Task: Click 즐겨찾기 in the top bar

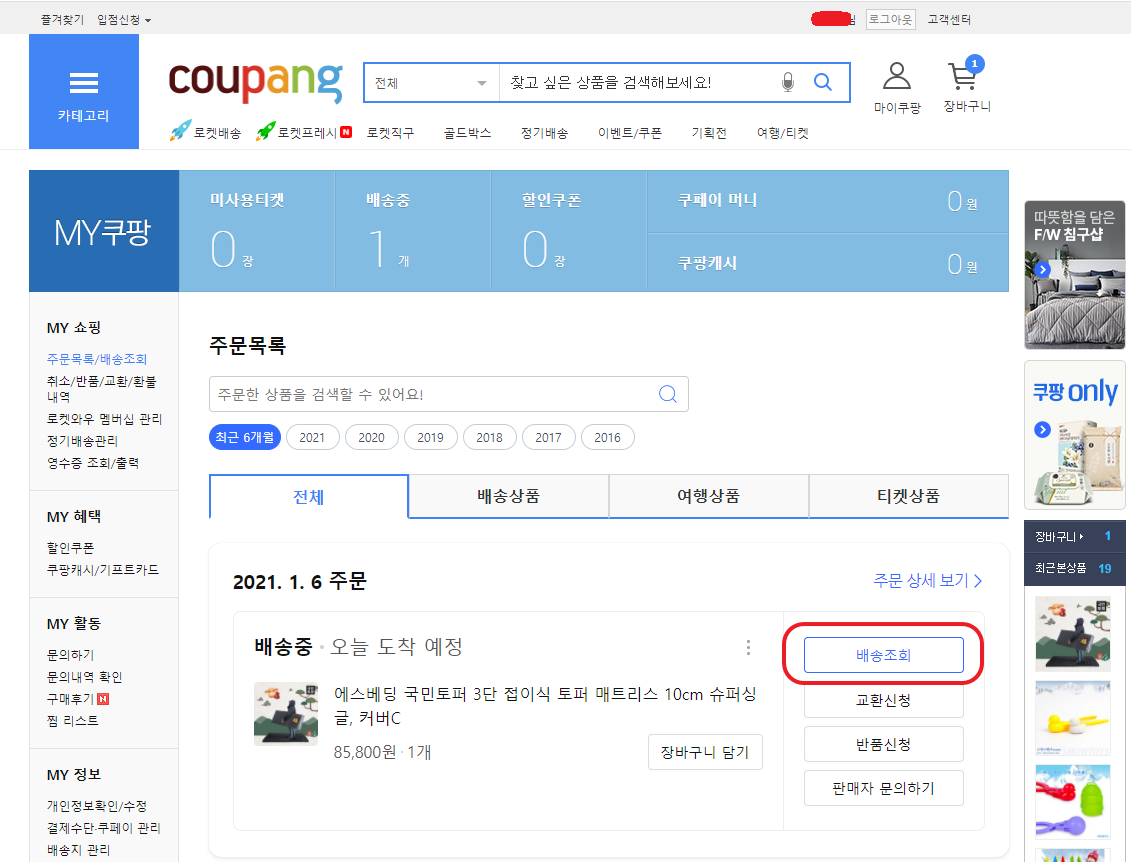Action: pos(62,19)
